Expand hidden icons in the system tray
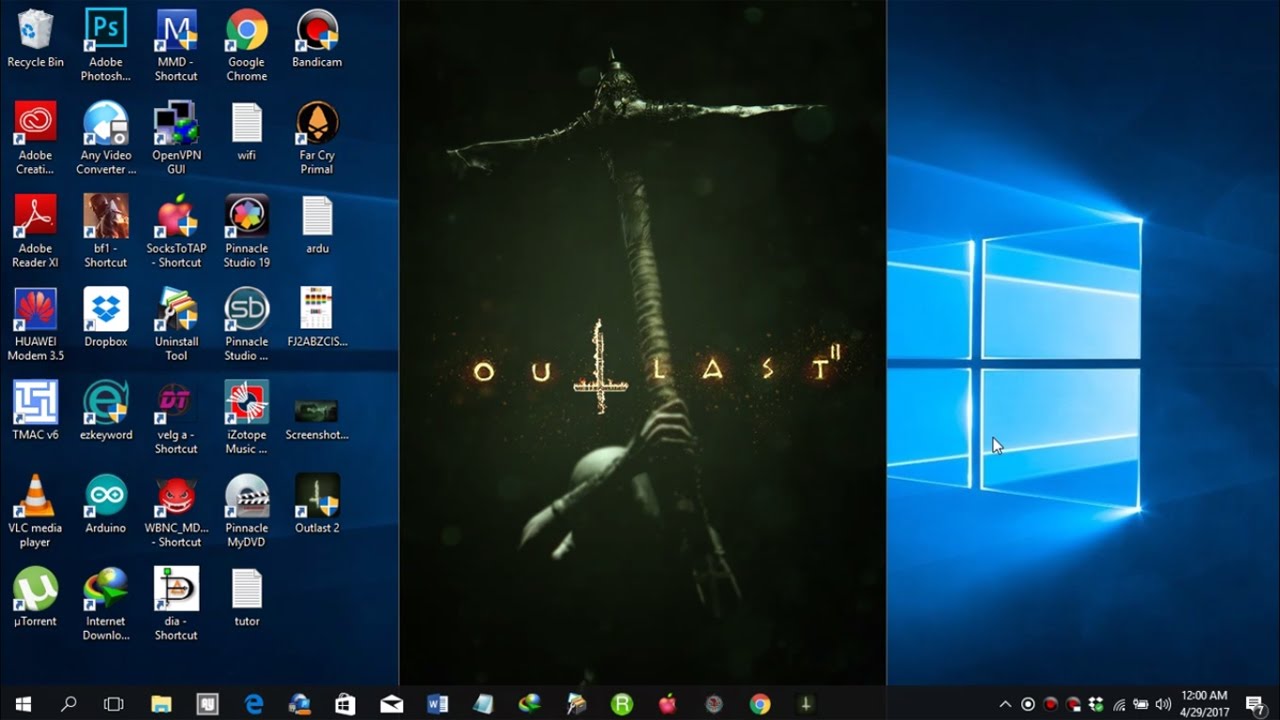Screen dimensions: 1280x720 (x=1005, y=704)
